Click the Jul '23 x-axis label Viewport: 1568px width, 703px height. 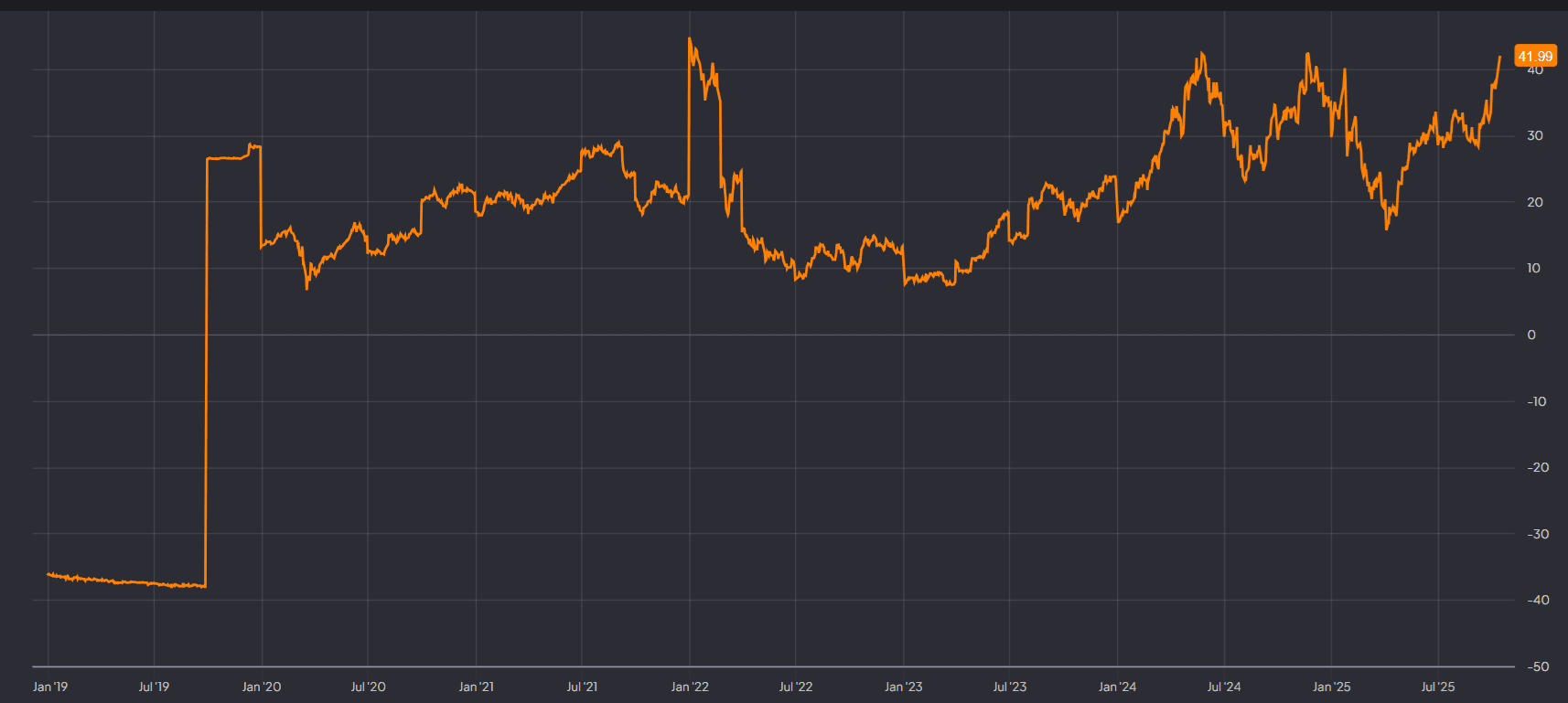[1009, 687]
